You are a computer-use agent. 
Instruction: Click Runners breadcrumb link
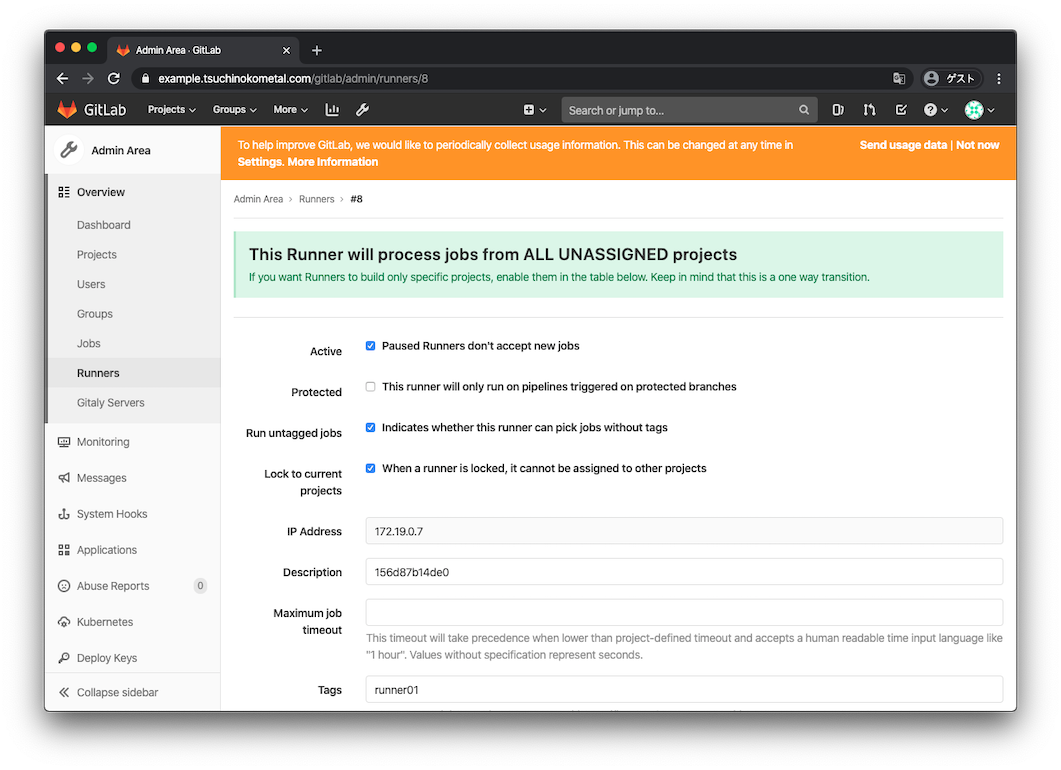tap(316, 199)
